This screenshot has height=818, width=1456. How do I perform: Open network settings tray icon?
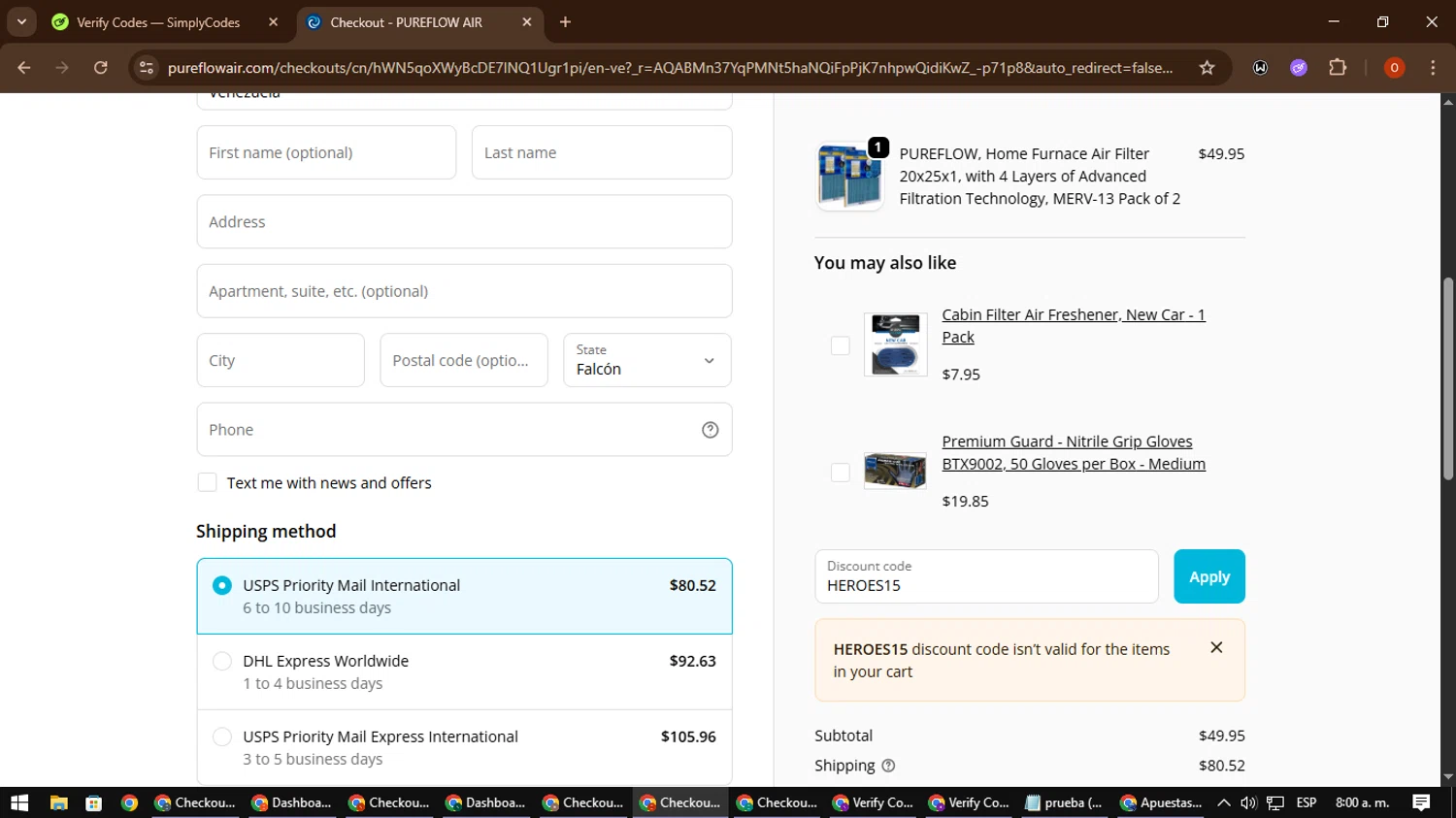[x=1275, y=802]
